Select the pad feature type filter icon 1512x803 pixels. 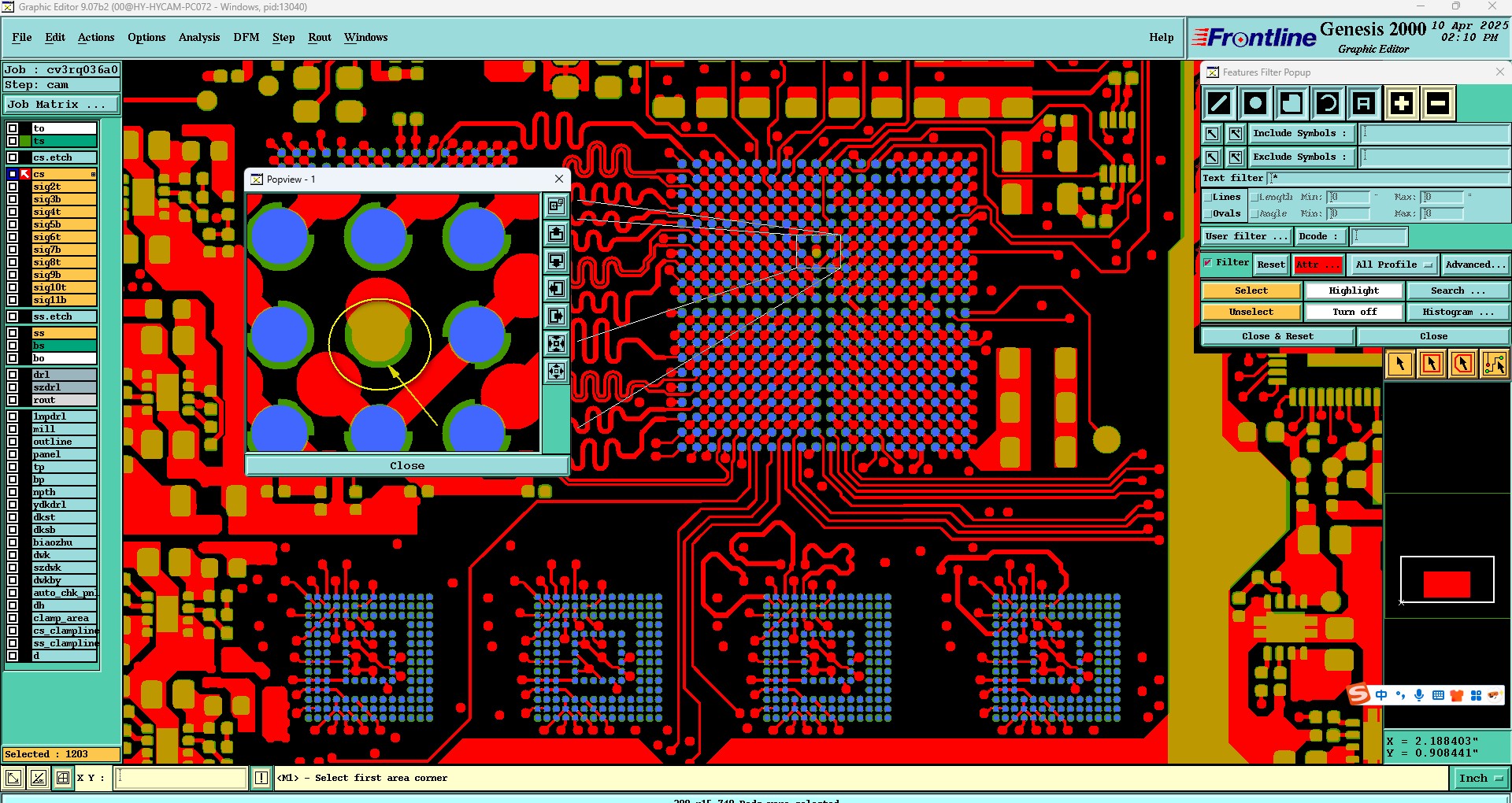(x=1255, y=103)
